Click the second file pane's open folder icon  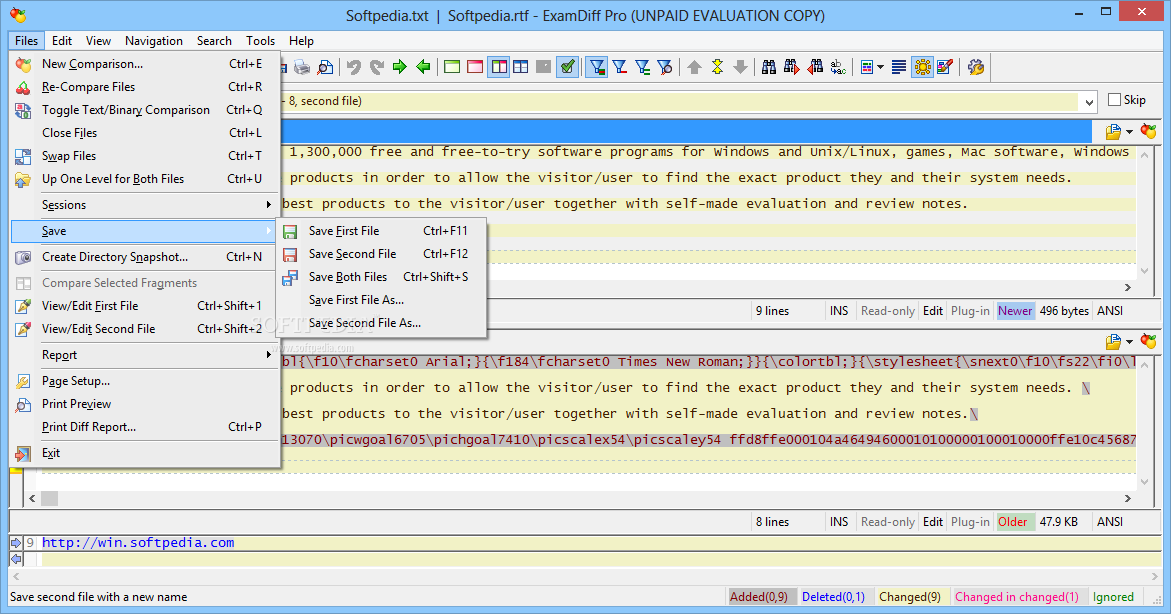pos(1113,341)
